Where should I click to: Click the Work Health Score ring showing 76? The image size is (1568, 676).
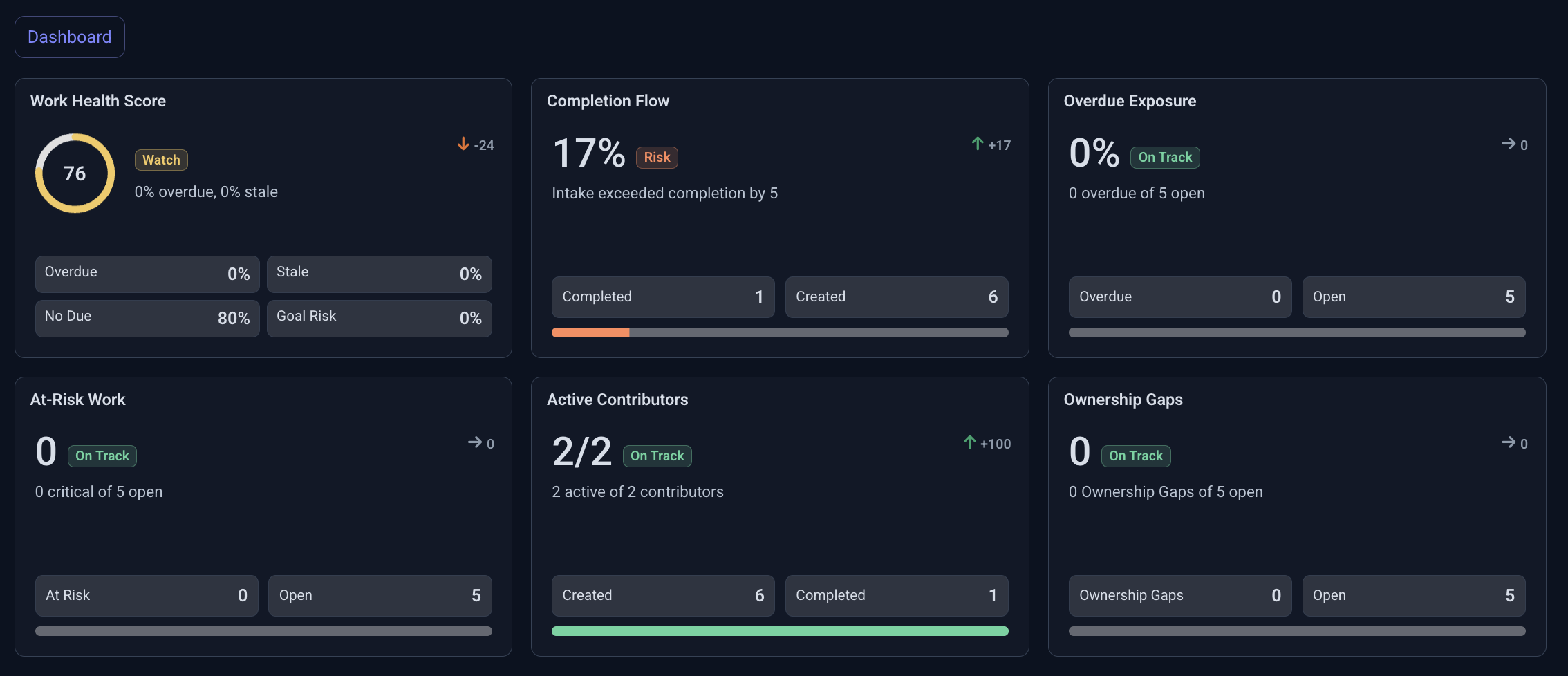(x=75, y=173)
